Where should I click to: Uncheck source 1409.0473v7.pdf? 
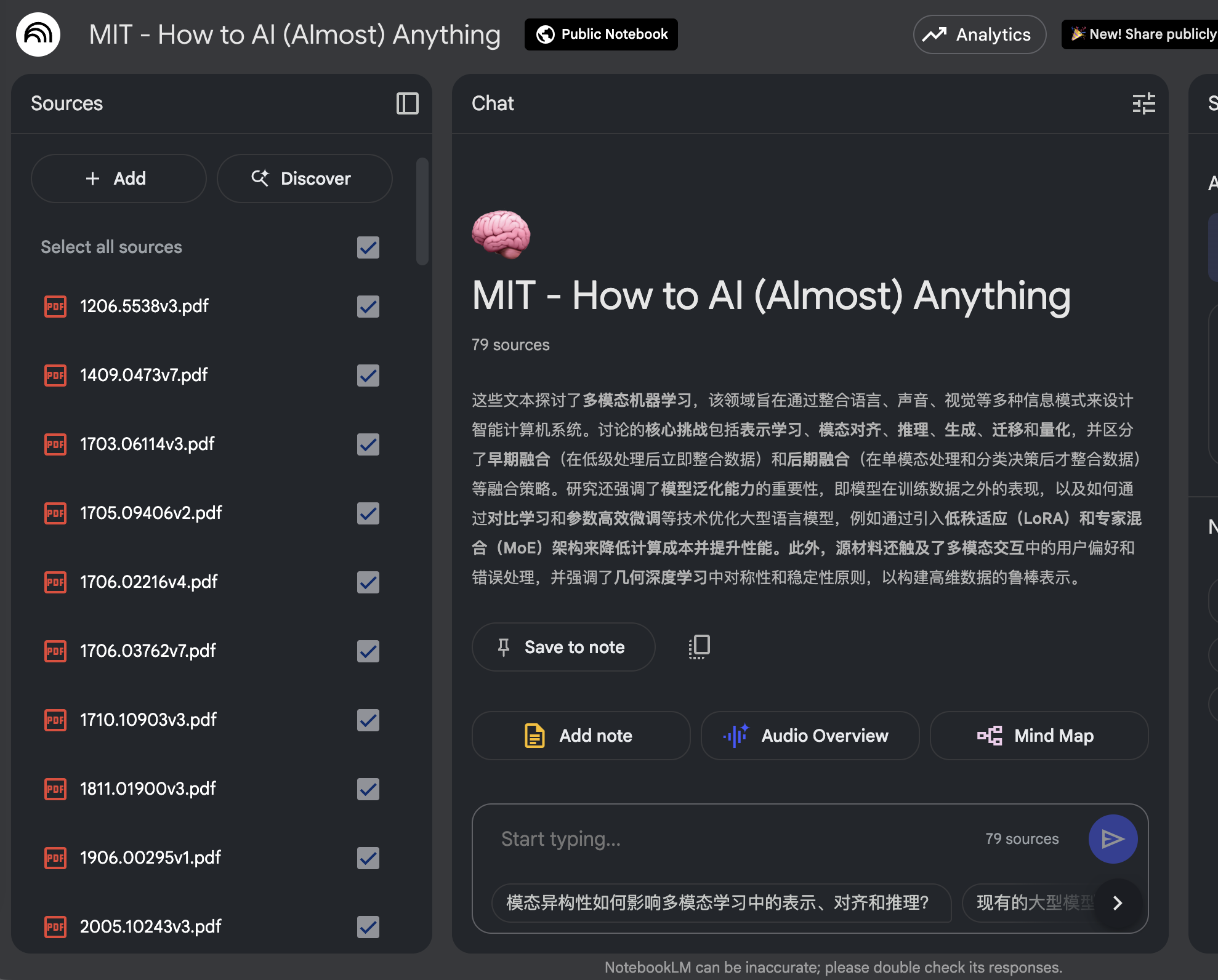pyautogui.click(x=368, y=376)
